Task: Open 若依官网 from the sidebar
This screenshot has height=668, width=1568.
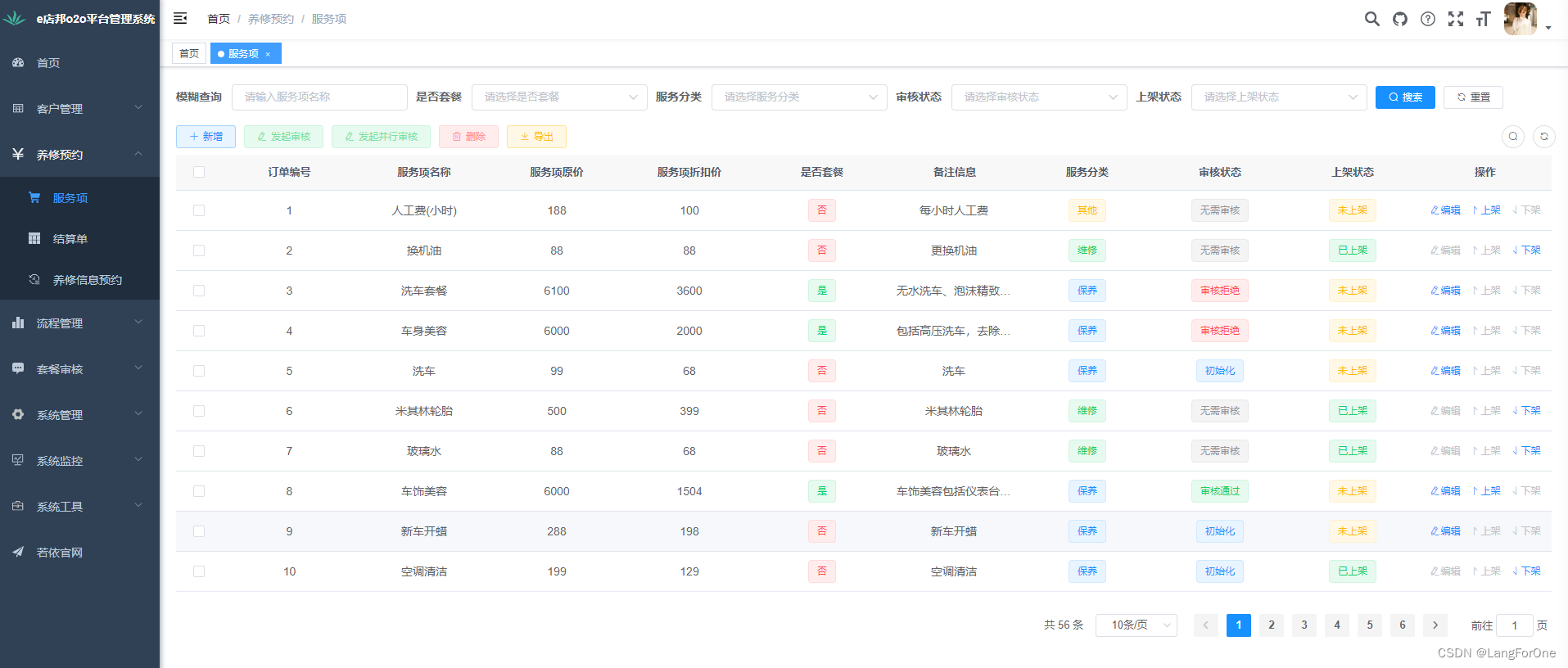Action: pos(79,552)
